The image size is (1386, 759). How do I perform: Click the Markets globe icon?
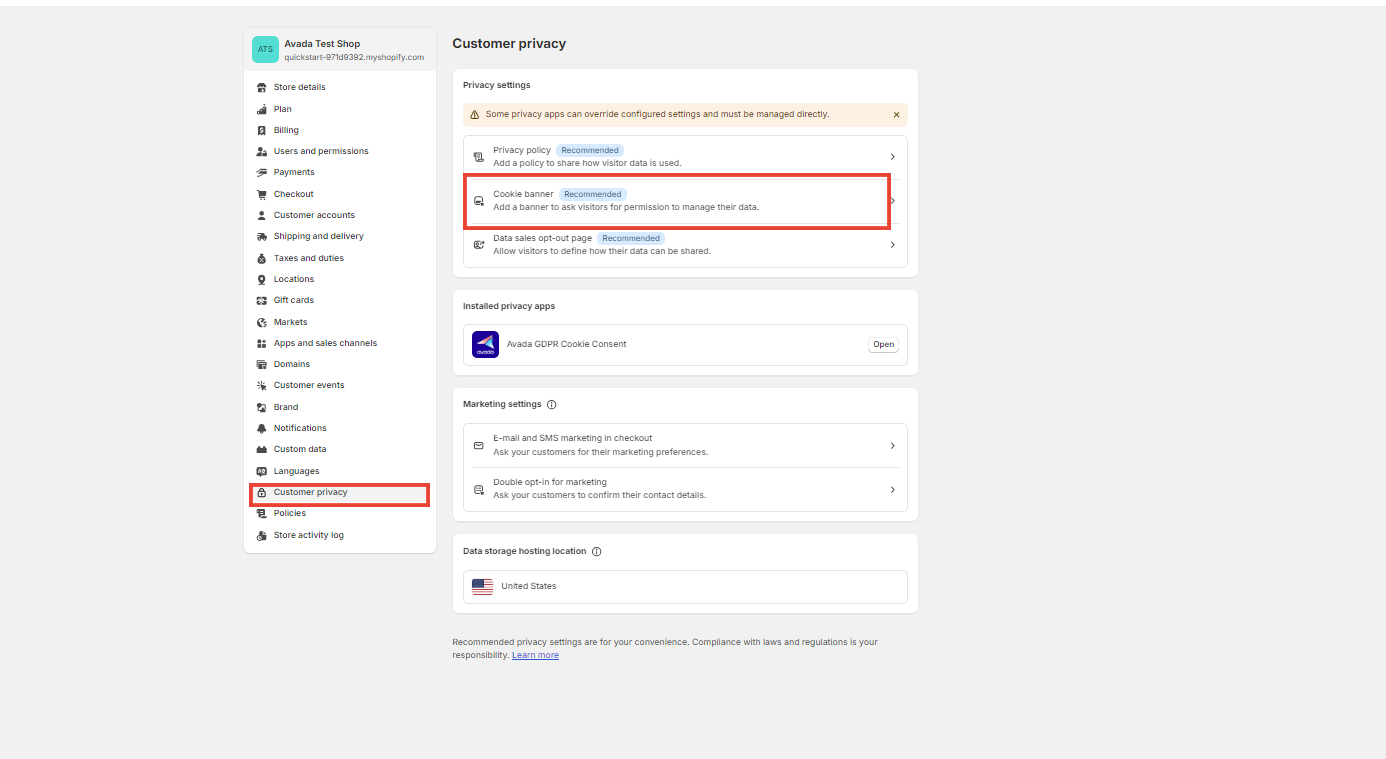coord(262,322)
